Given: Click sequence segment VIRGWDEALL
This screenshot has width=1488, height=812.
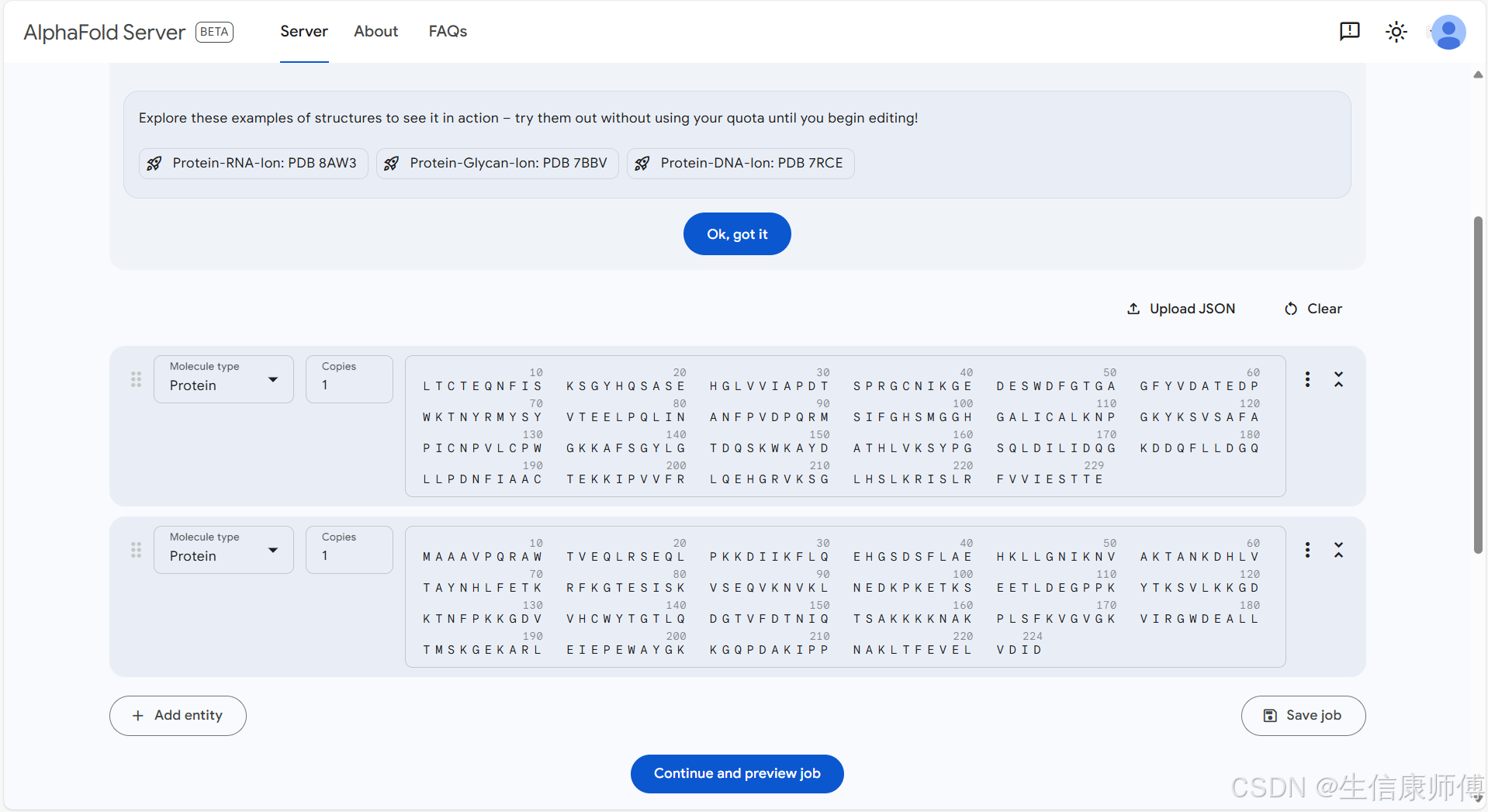Looking at the screenshot, I should [1199, 619].
